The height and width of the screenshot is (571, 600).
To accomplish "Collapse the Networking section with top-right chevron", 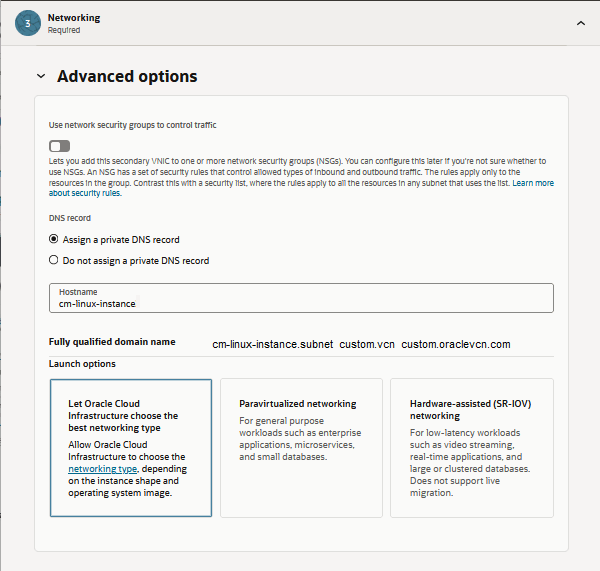I will point(580,22).
